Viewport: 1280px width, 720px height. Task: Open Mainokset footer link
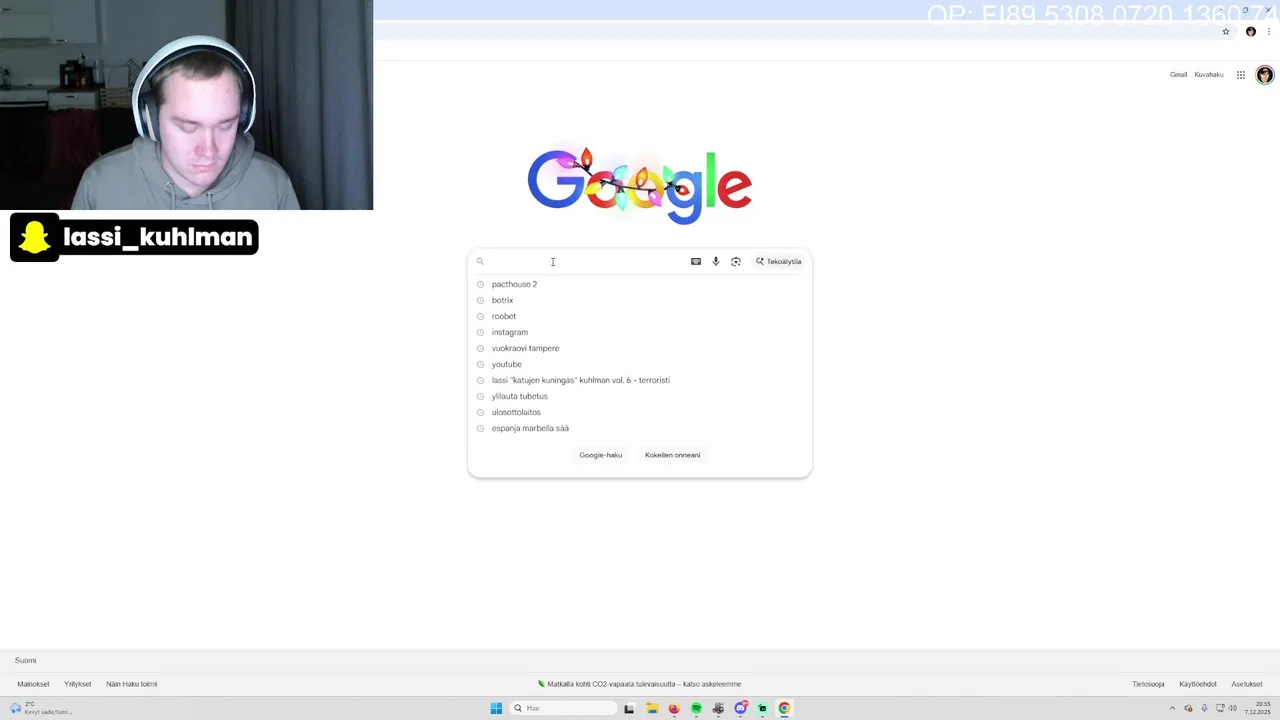coord(33,684)
